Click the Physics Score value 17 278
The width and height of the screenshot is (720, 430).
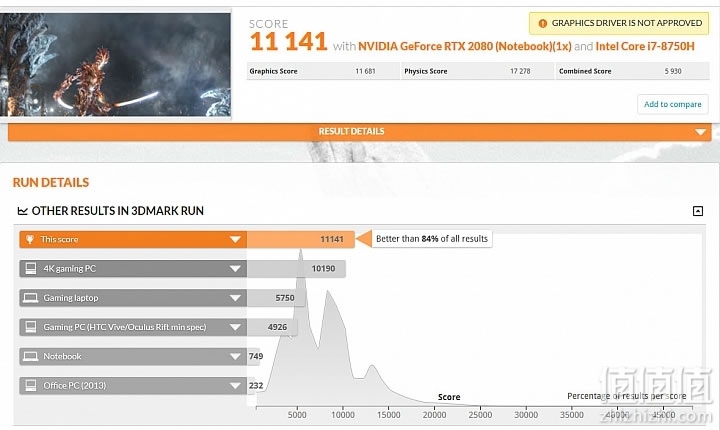click(x=520, y=71)
